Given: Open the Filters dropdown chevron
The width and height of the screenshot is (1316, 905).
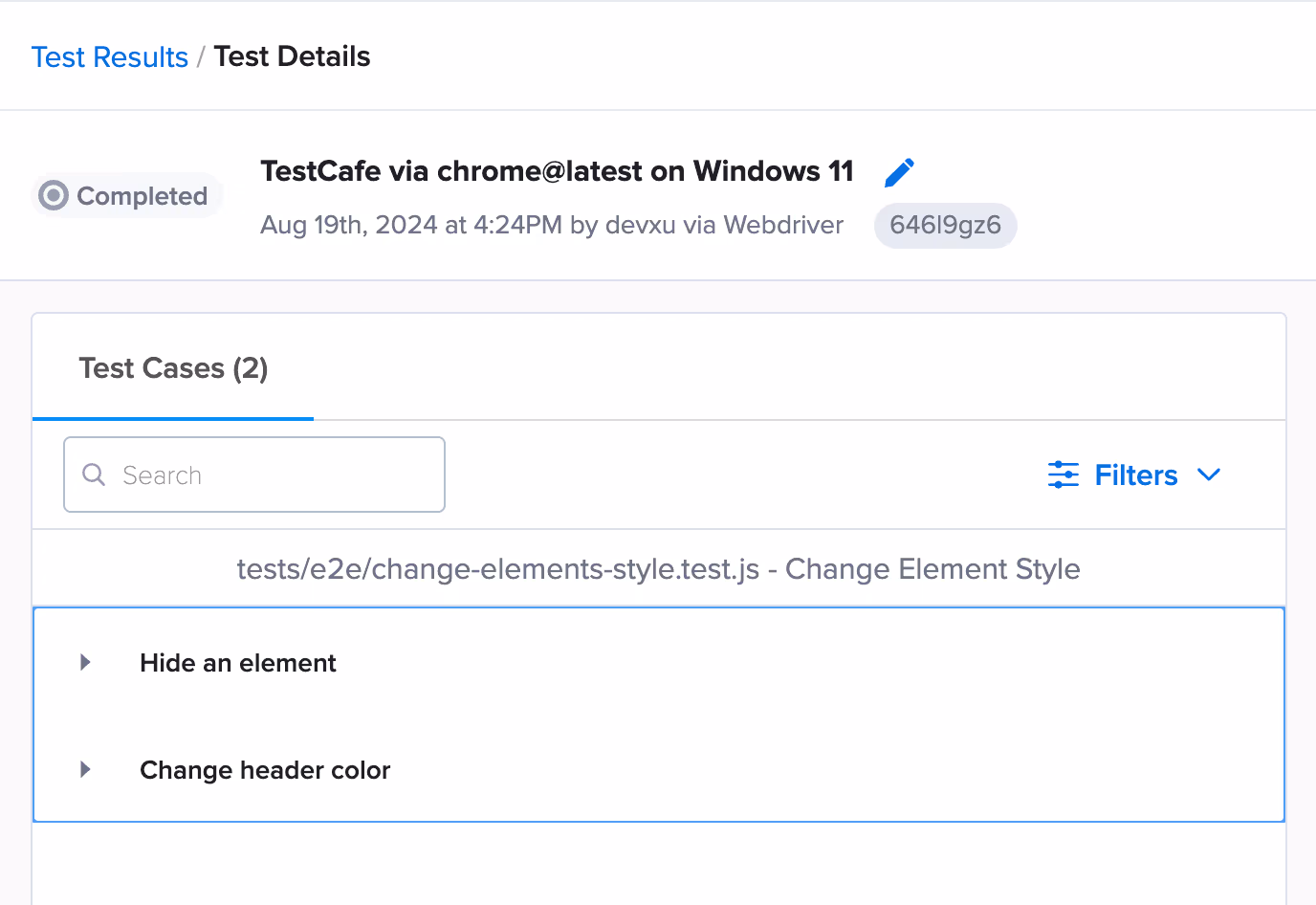Looking at the screenshot, I should pyautogui.click(x=1209, y=475).
